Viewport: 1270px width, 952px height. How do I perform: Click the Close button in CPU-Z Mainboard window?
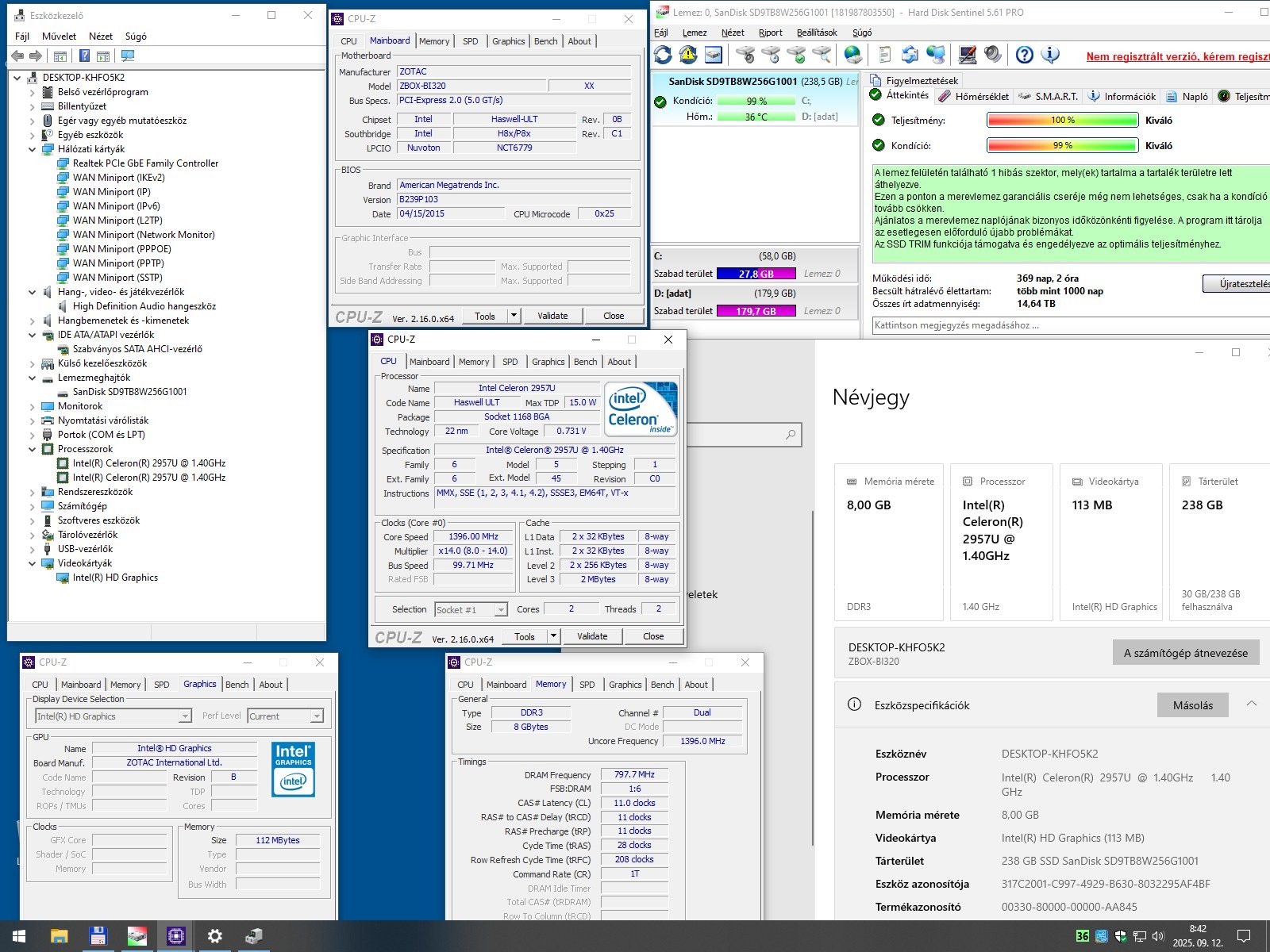tap(614, 316)
